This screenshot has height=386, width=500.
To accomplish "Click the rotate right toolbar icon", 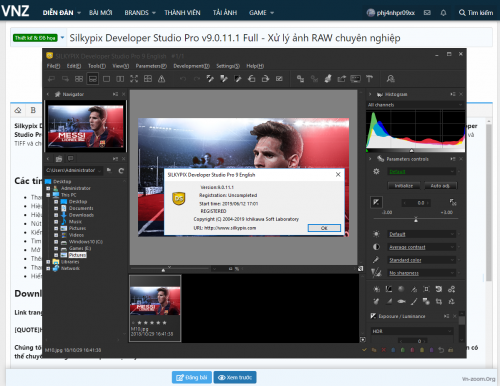I will point(265,79).
